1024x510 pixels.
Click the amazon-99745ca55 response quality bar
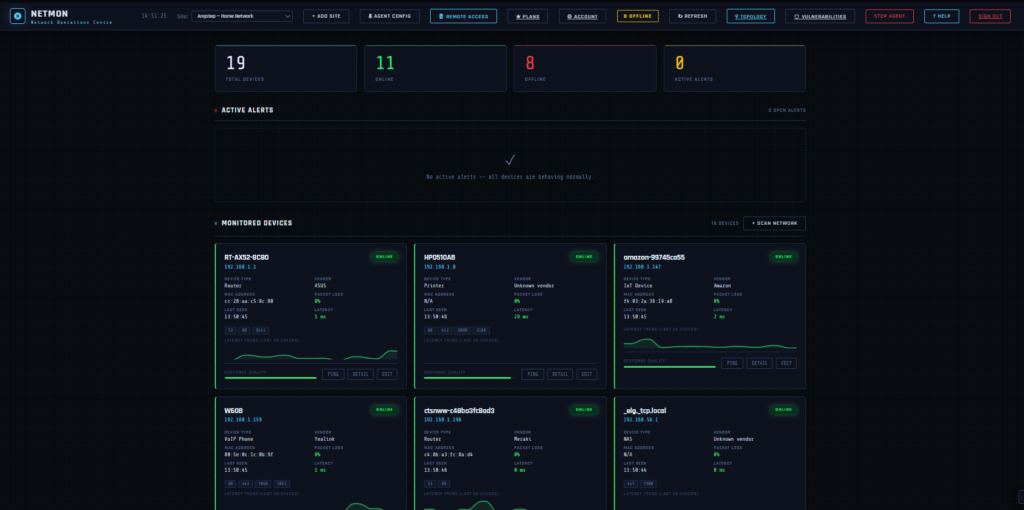pos(669,366)
